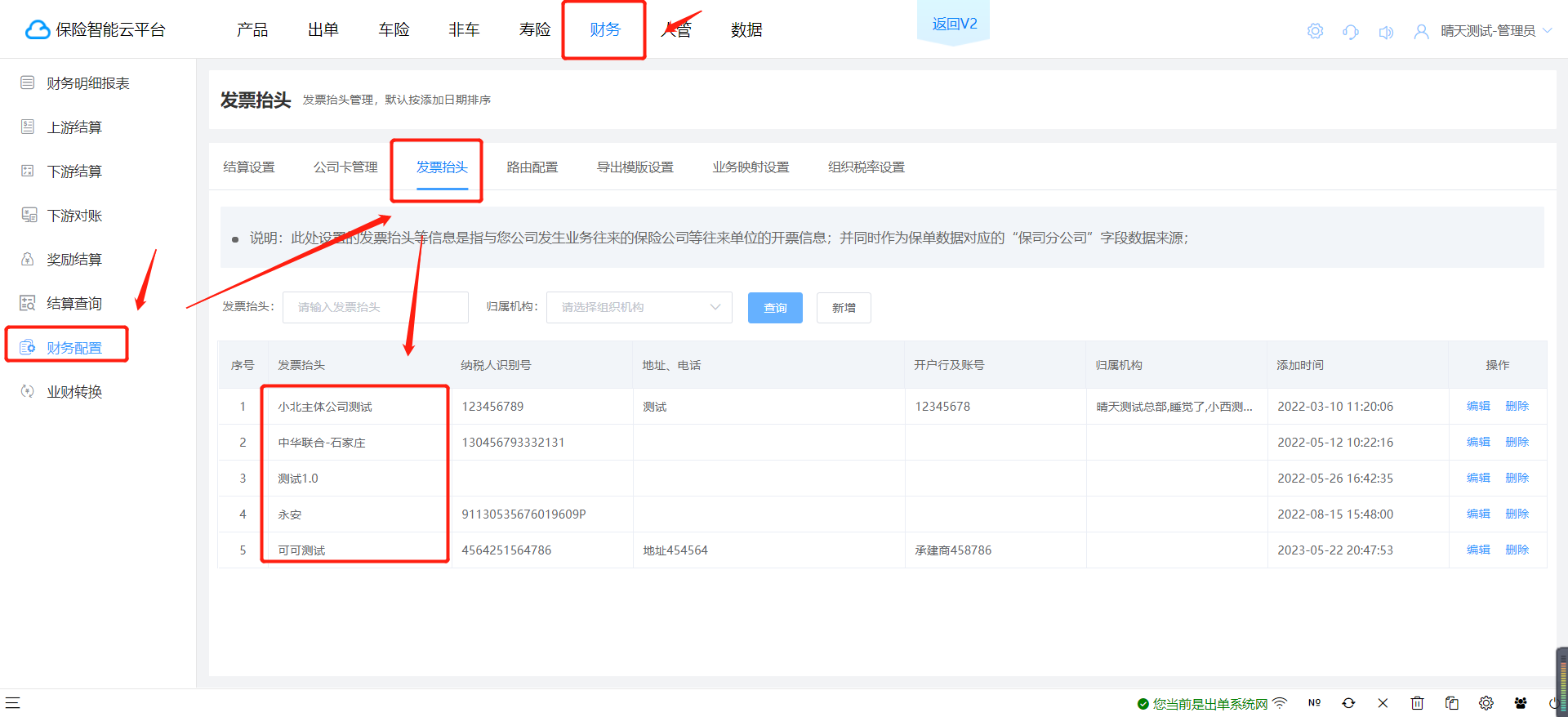Click the Nº icon in the bottom bar
This screenshot has width=1568, height=717.
tap(1314, 702)
